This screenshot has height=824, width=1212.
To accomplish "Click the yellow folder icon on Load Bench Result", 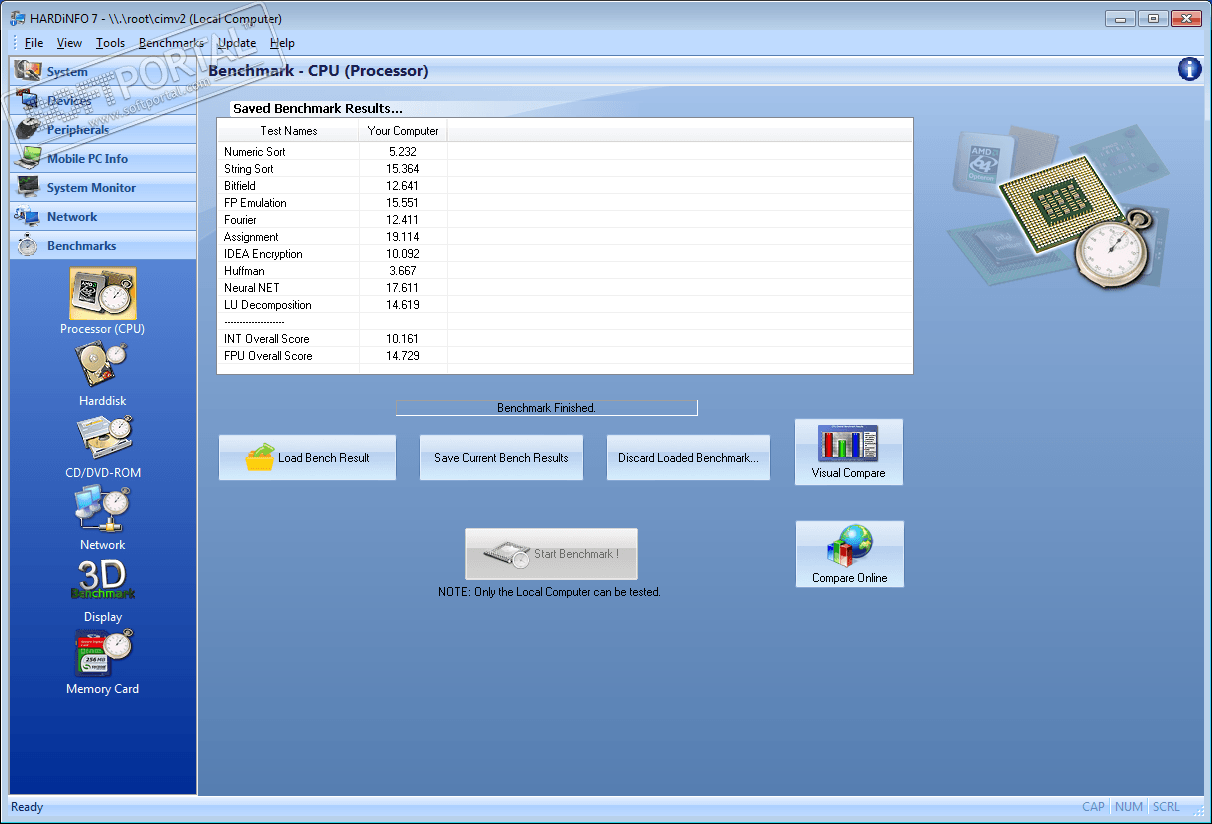I will 260,457.
